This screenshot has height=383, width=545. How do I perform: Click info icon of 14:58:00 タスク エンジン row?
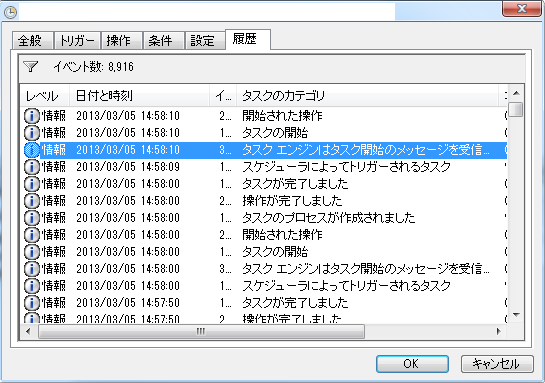(32, 269)
